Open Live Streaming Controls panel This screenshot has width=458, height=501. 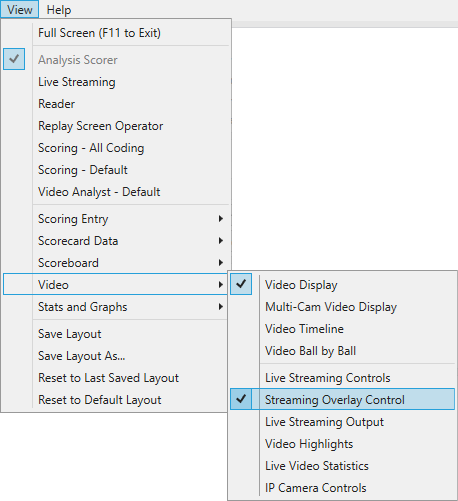(342, 378)
